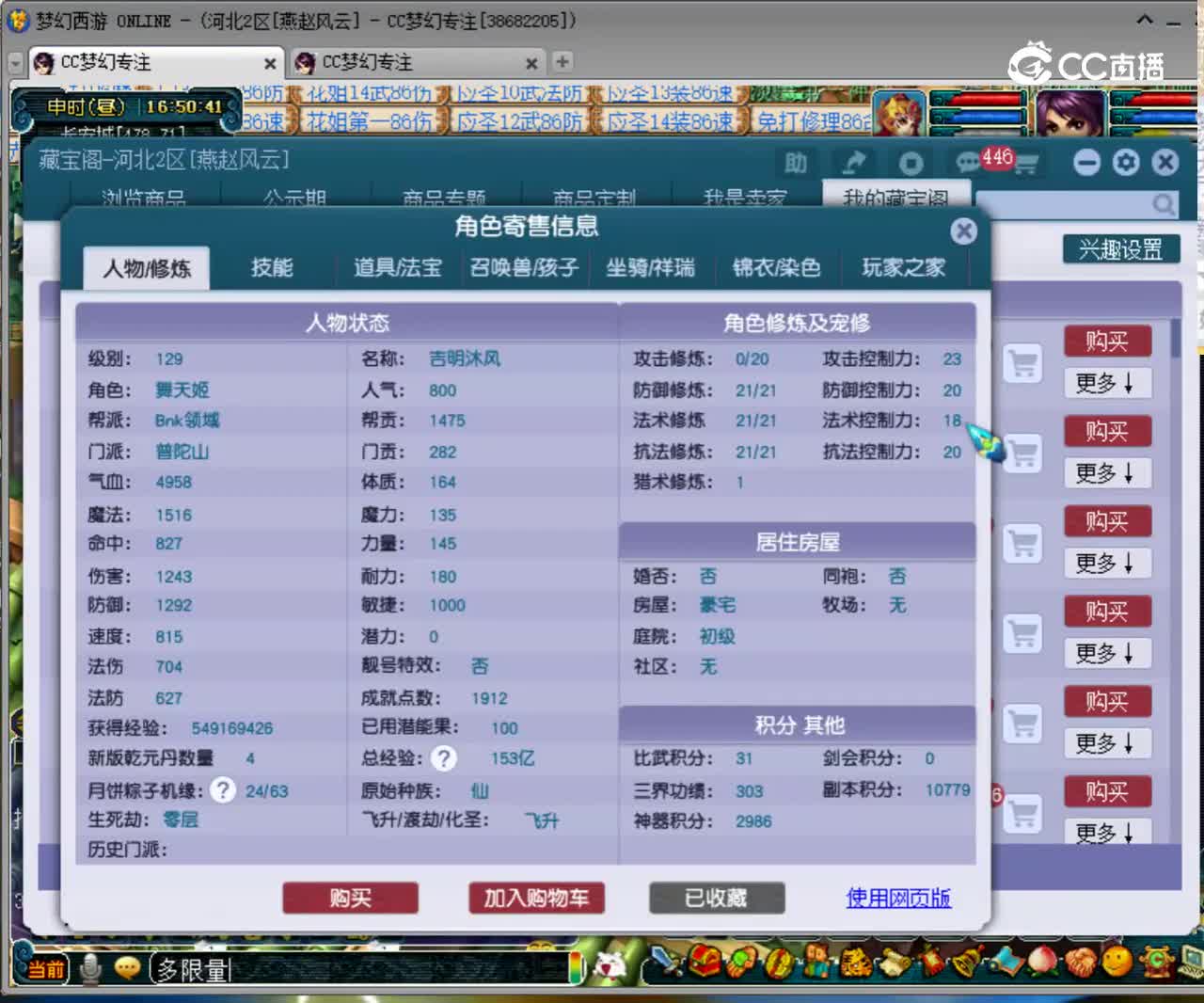This screenshot has height=1003, width=1204.
Task: Click the cart icon beside the first 购买 row
Action: click(x=1022, y=363)
